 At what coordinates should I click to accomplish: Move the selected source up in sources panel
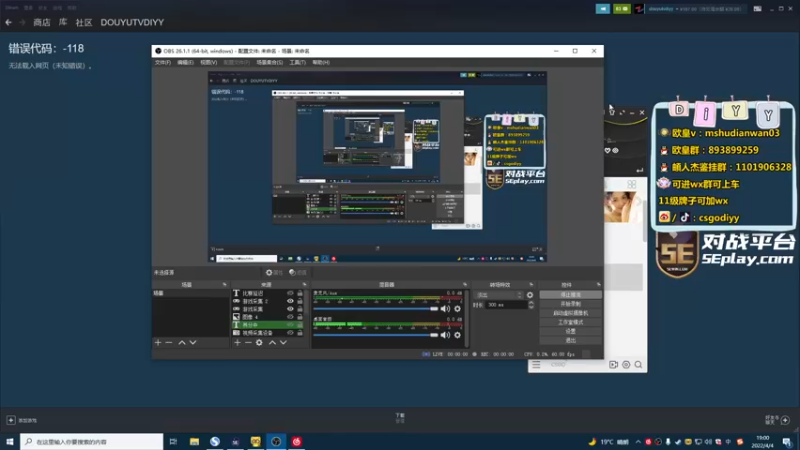(272, 342)
